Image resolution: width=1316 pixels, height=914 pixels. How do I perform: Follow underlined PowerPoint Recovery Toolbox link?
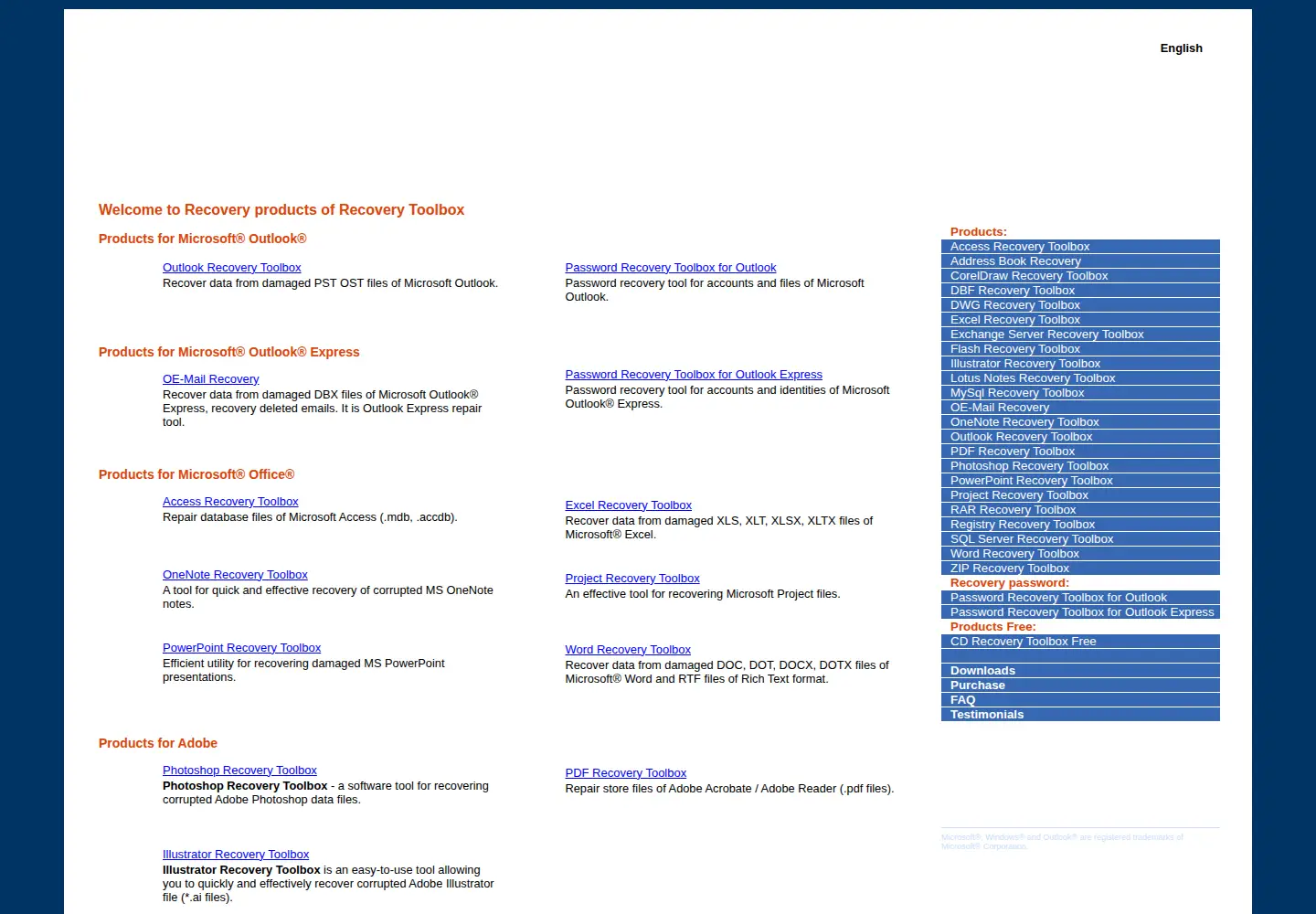click(241, 648)
